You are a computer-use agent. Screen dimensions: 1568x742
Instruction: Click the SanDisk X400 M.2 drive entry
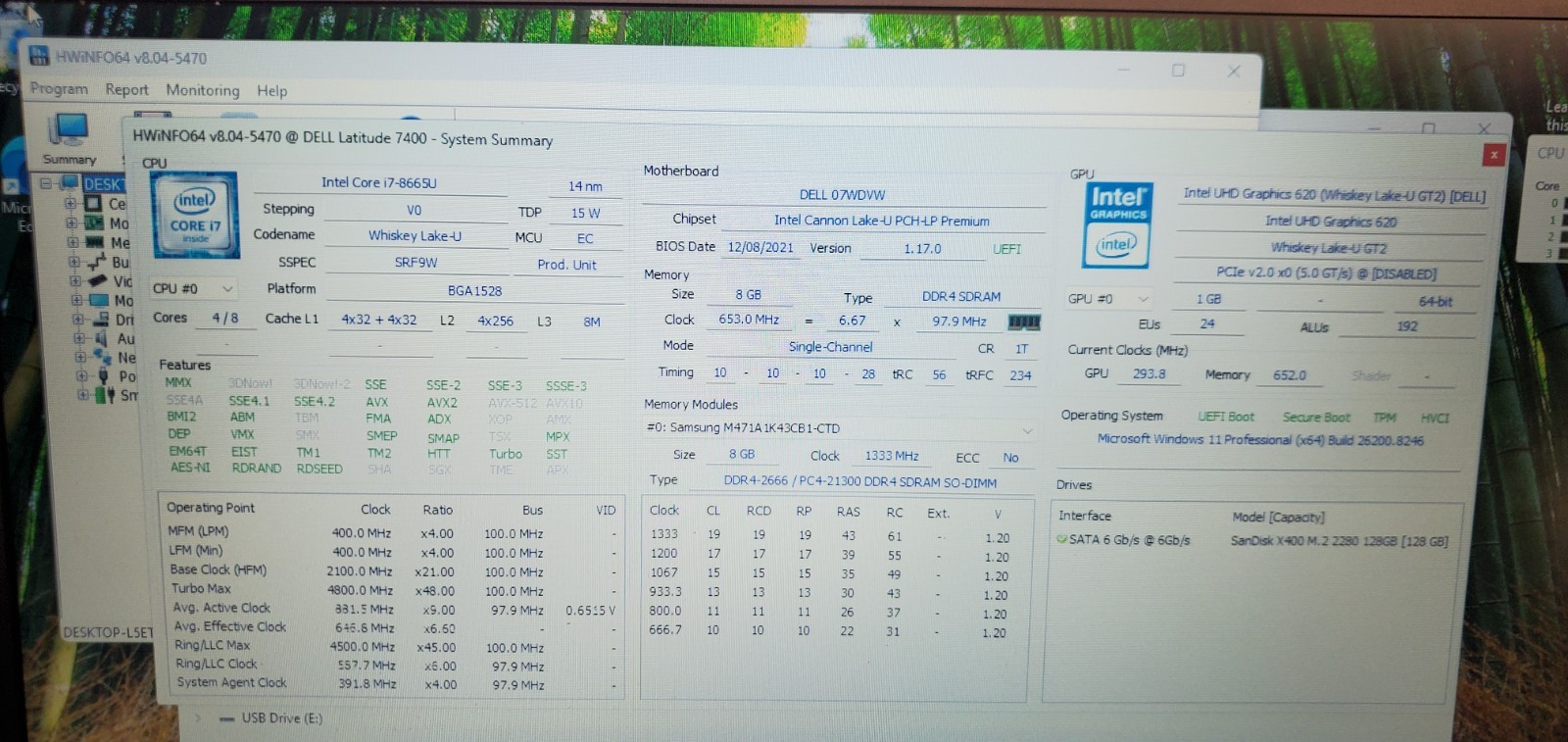(1339, 541)
